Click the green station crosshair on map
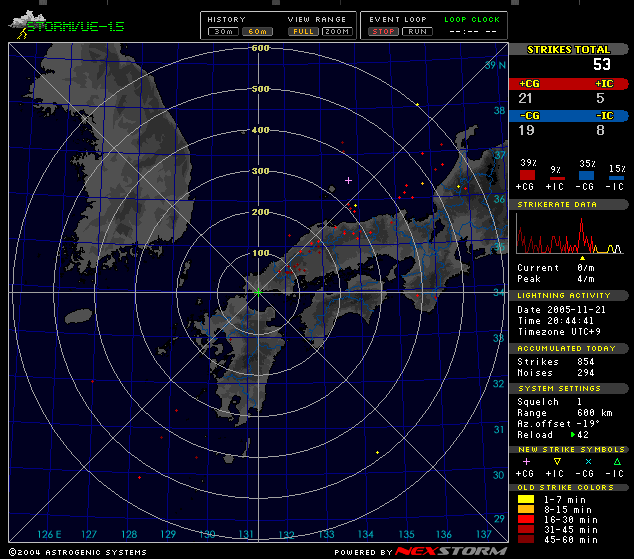 click(x=258, y=292)
